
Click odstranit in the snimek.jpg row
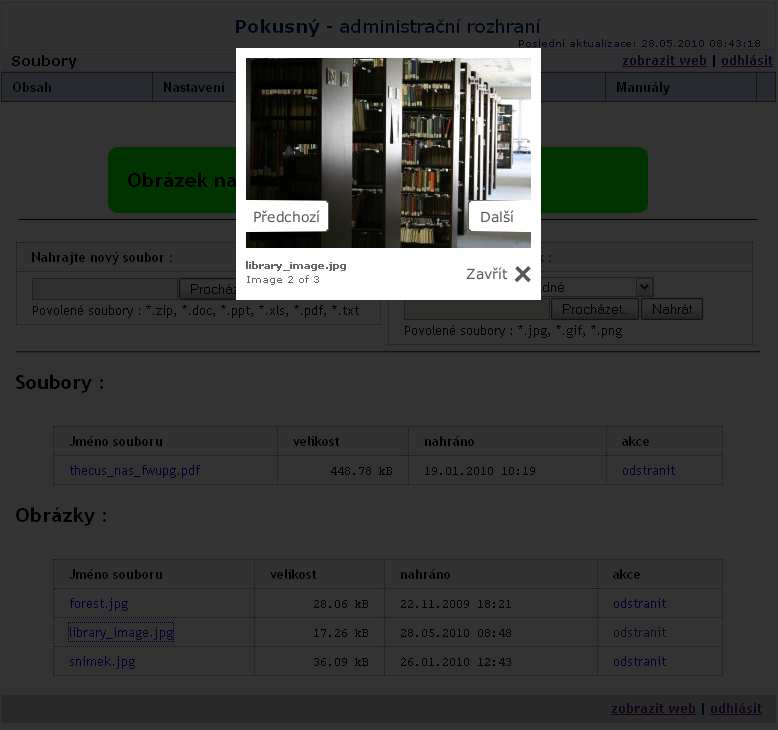point(640,662)
